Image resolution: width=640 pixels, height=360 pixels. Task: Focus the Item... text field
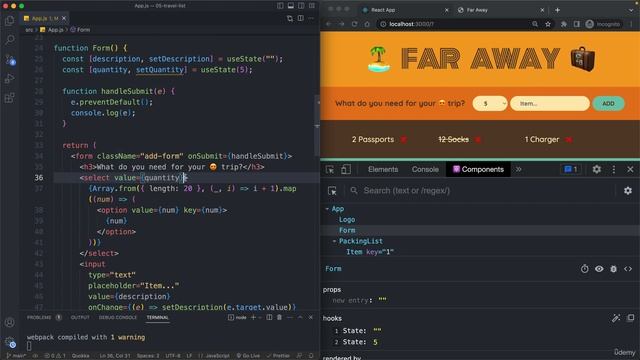[x=549, y=104]
